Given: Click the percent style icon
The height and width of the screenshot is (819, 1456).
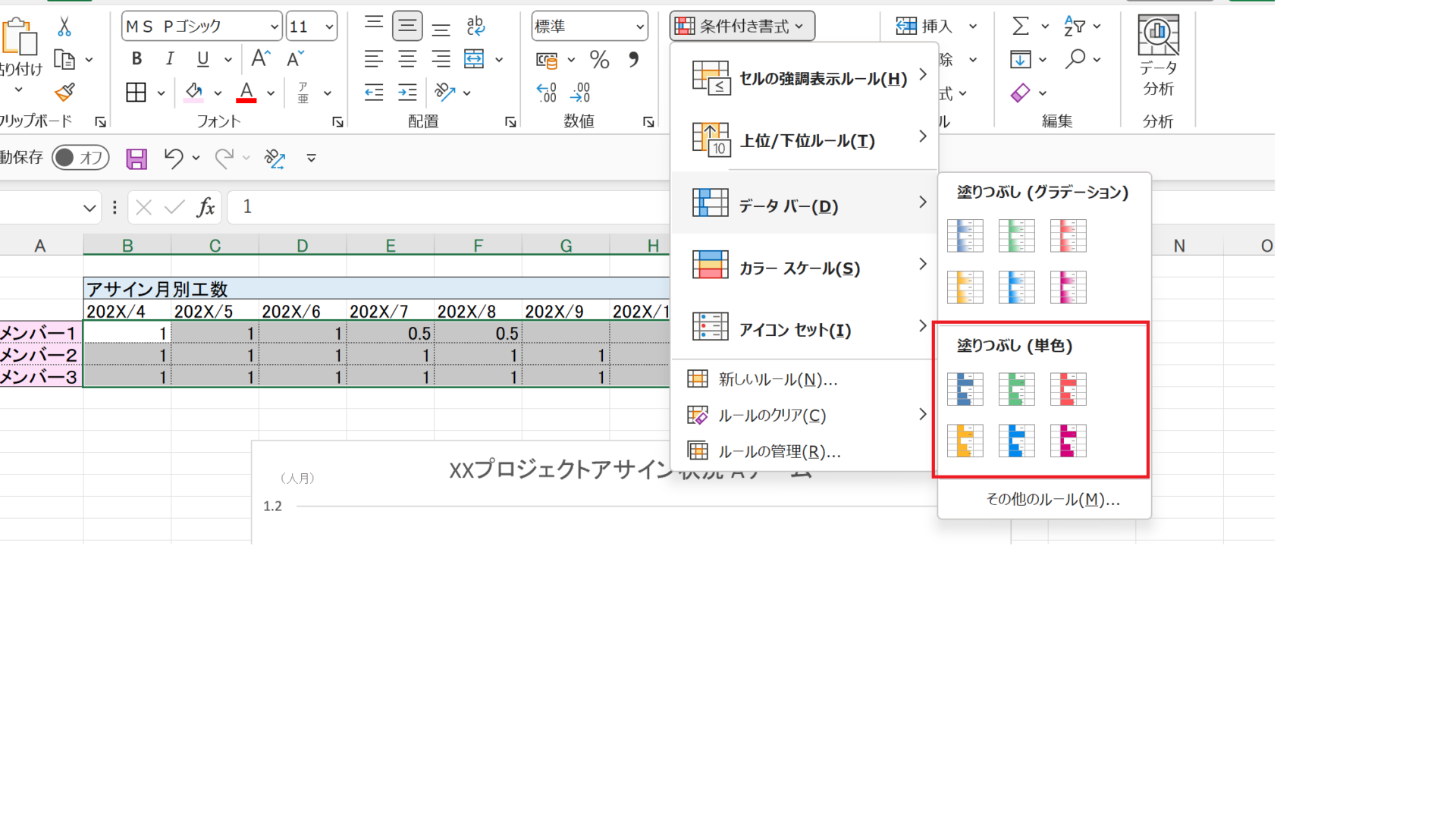Looking at the screenshot, I should pyautogui.click(x=599, y=60).
